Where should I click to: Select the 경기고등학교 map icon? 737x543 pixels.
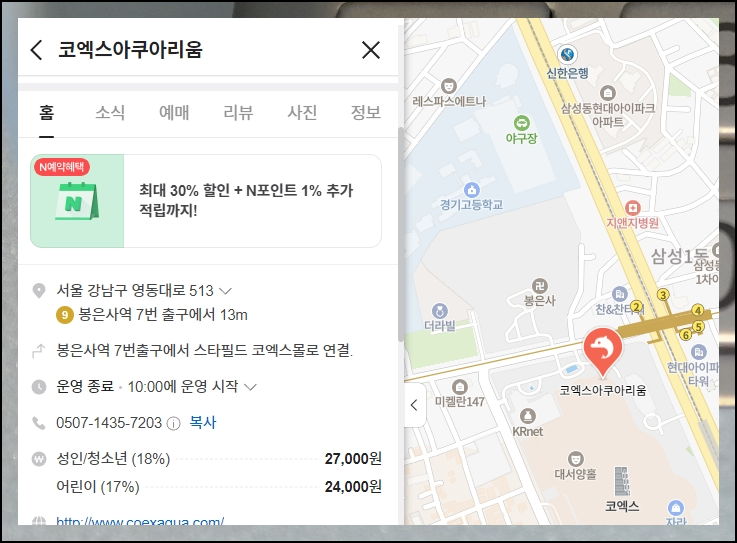tap(471, 190)
